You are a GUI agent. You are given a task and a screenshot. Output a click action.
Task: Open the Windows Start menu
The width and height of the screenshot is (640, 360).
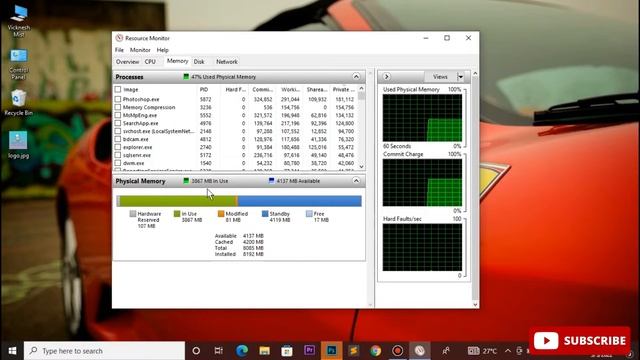click(x=12, y=351)
